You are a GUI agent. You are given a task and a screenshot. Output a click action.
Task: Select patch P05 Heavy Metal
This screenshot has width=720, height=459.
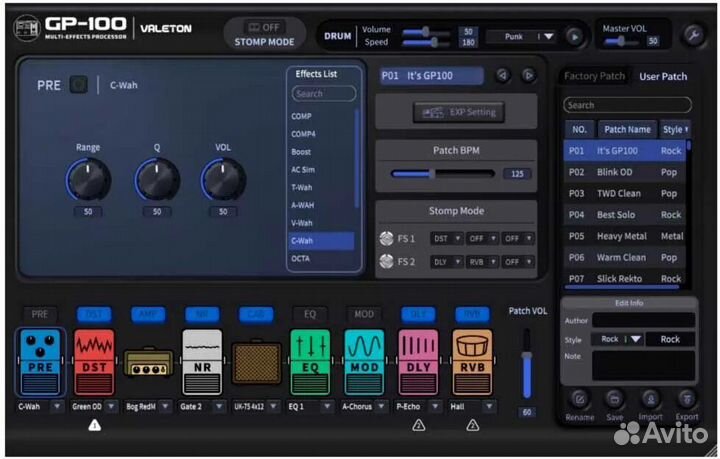pyautogui.click(x=624, y=236)
